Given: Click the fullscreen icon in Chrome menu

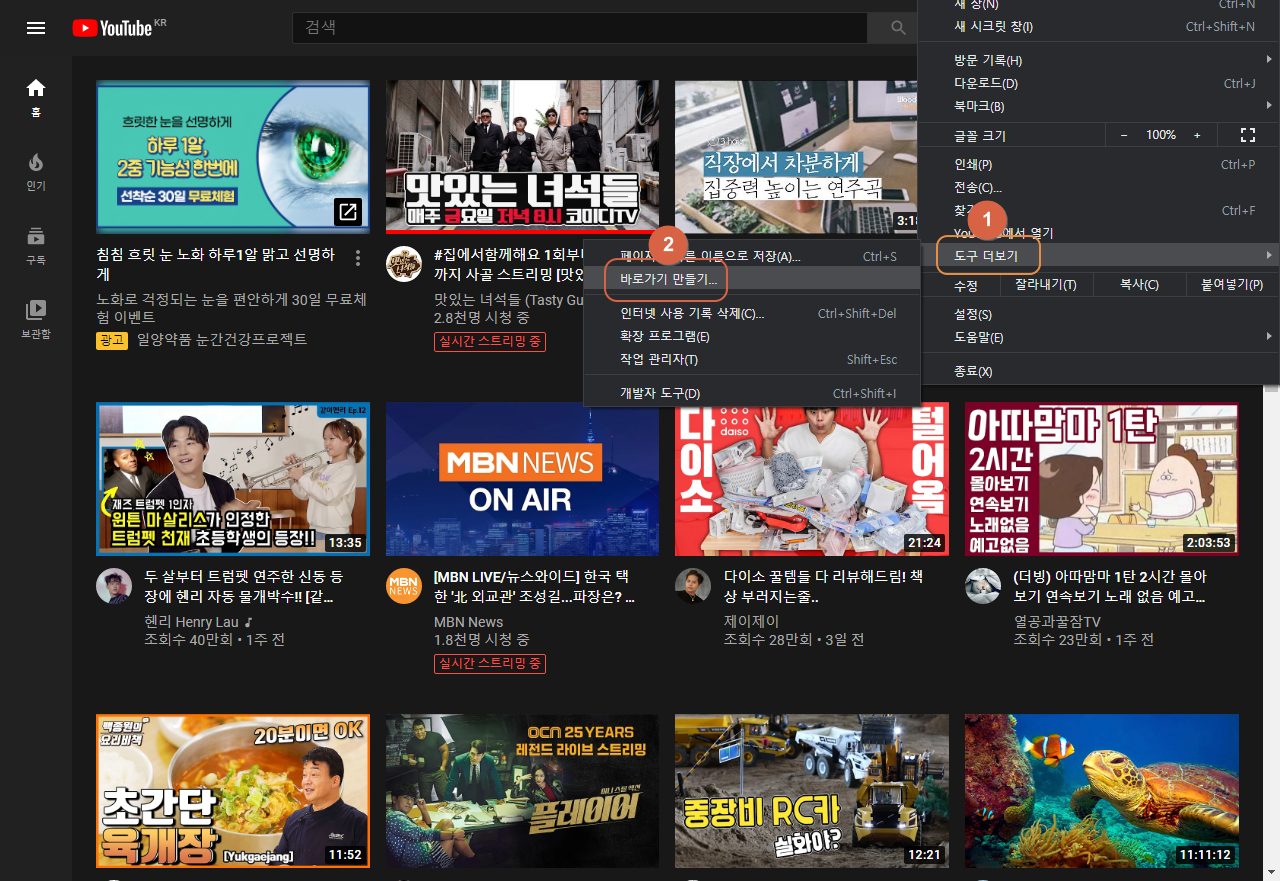Looking at the screenshot, I should 1247,135.
